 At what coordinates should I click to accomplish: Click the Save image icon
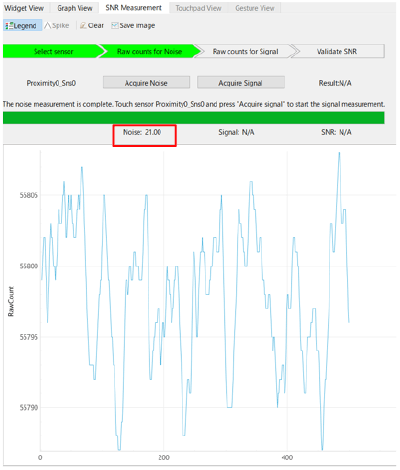(115, 25)
